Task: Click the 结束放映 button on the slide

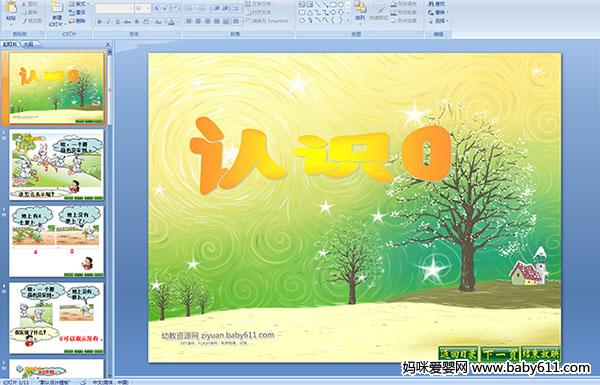Action: (541, 354)
